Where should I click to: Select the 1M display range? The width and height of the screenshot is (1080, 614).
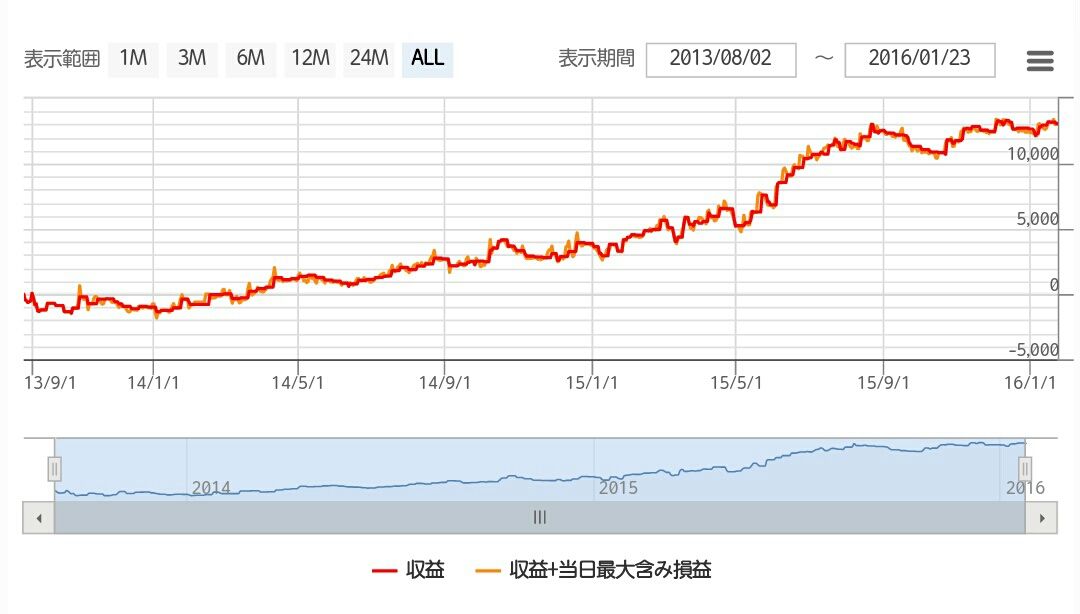coord(133,58)
